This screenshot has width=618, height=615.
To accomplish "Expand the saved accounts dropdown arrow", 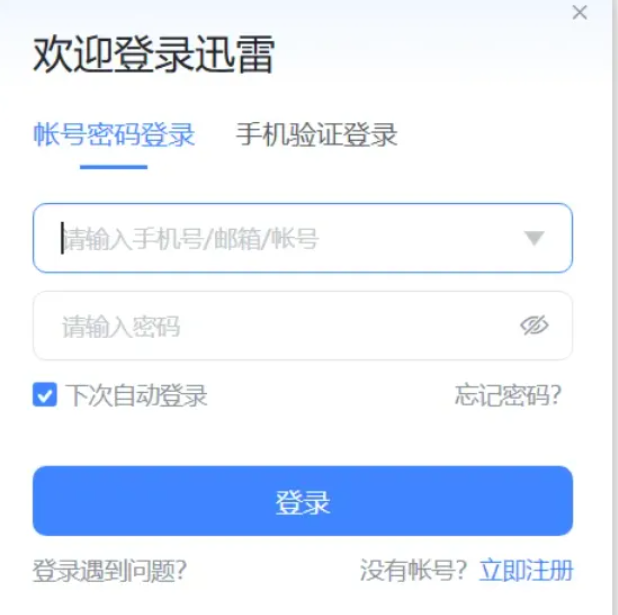I will coord(534,238).
